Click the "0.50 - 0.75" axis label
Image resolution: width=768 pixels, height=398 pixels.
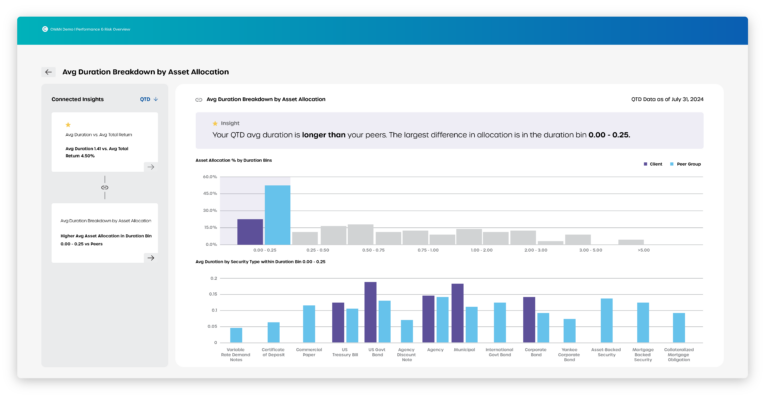coord(373,250)
